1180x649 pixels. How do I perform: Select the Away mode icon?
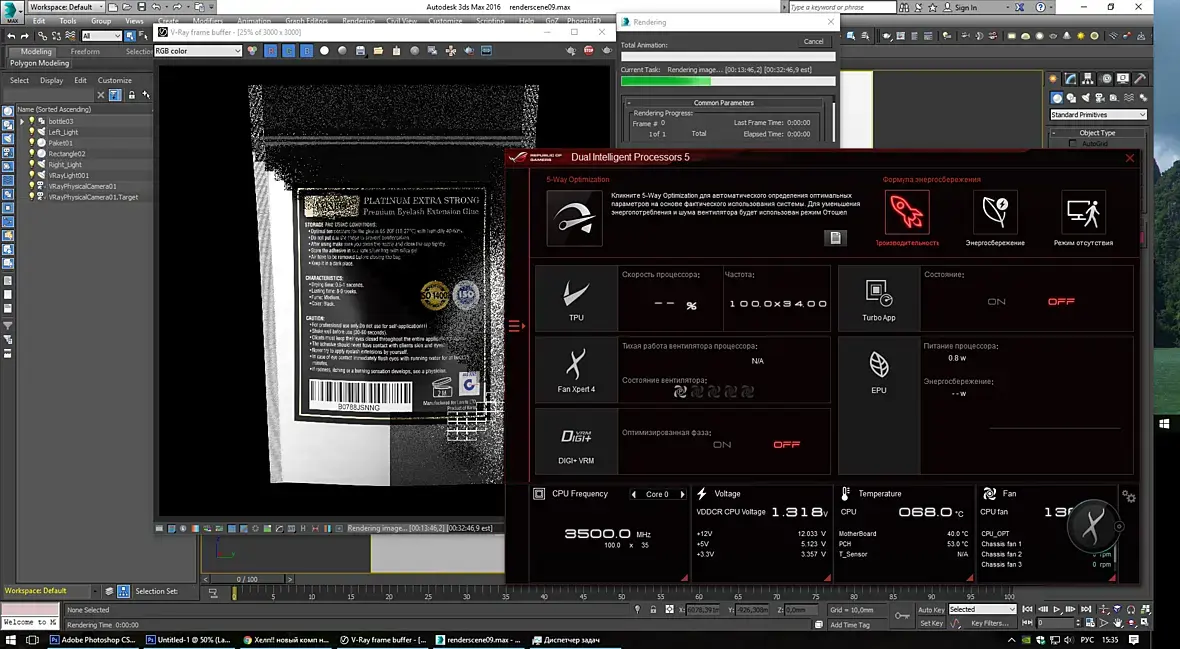(1082, 212)
